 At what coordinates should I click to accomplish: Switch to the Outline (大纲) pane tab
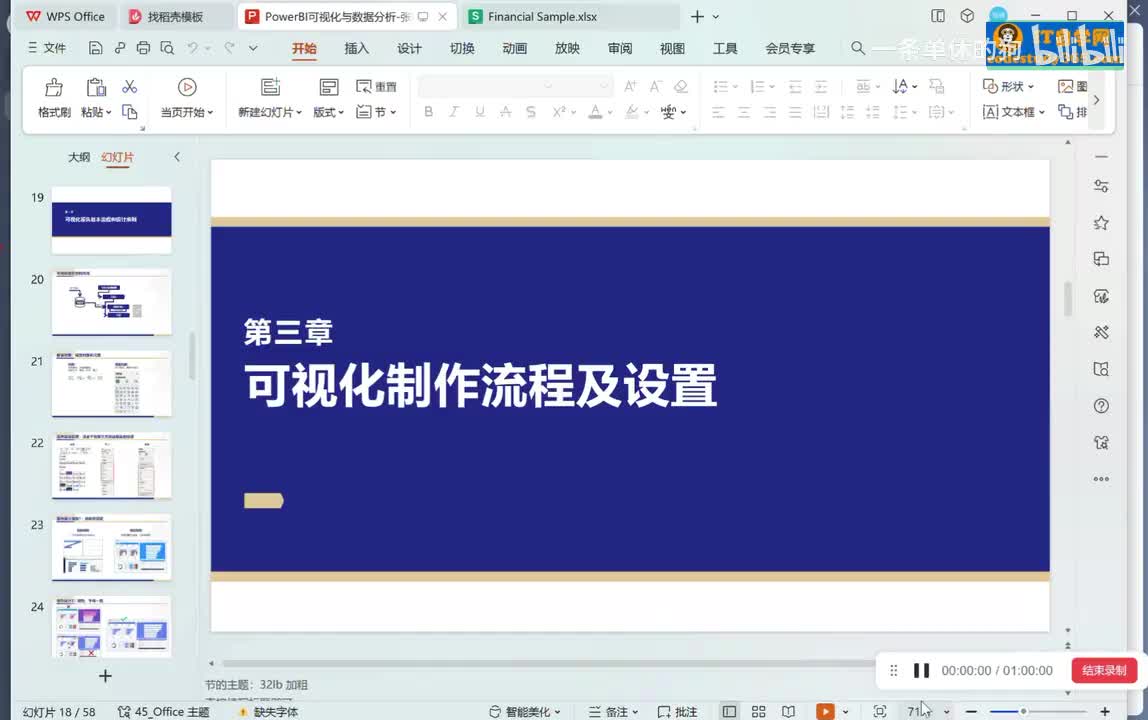pos(79,157)
